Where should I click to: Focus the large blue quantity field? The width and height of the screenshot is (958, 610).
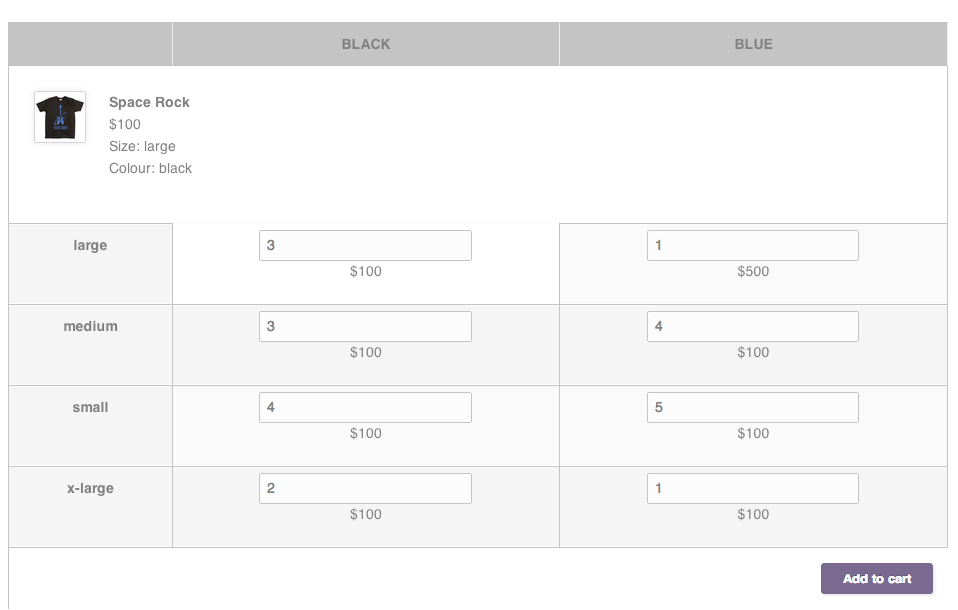click(753, 245)
